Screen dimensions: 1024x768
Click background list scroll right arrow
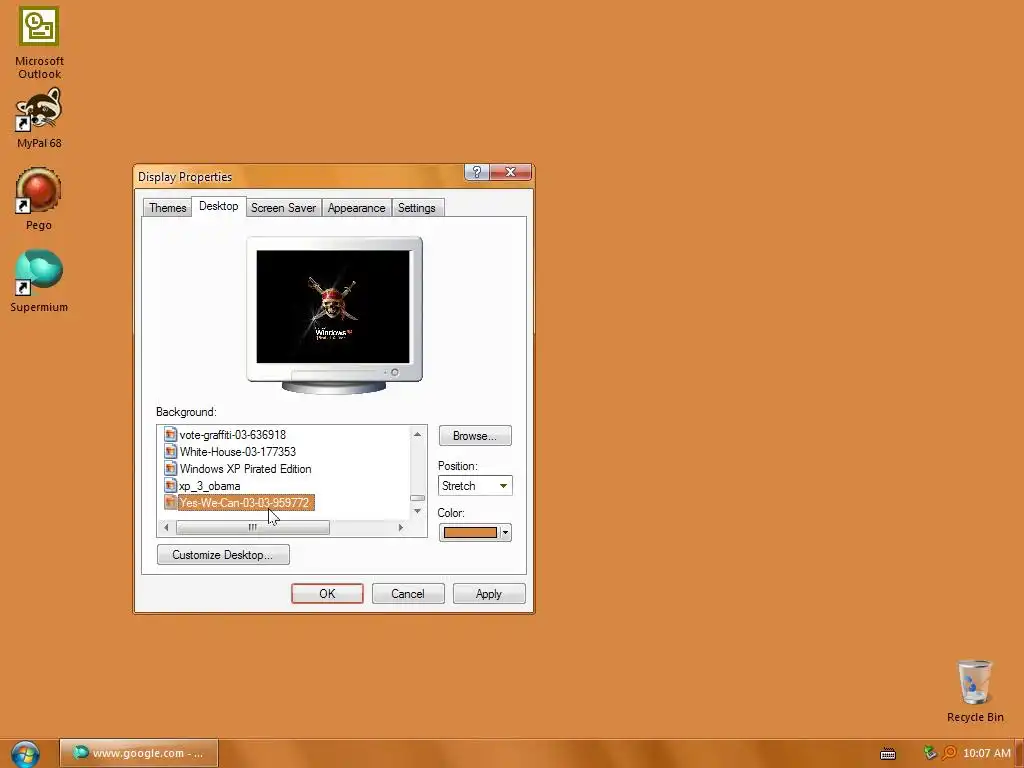click(401, 528)
